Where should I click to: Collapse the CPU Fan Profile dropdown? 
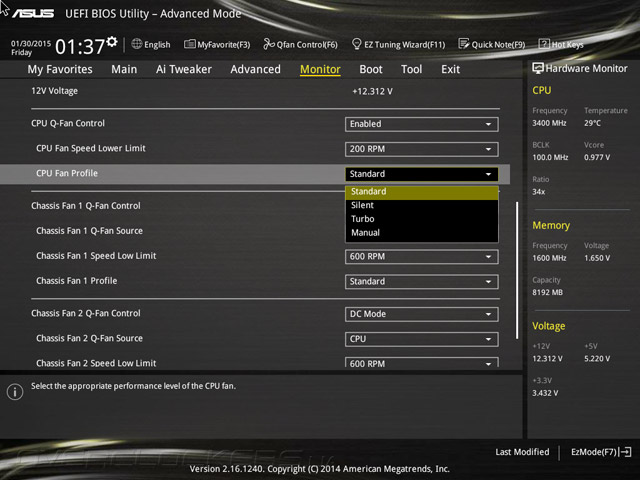pyautogui.click(x=422, y=174)
